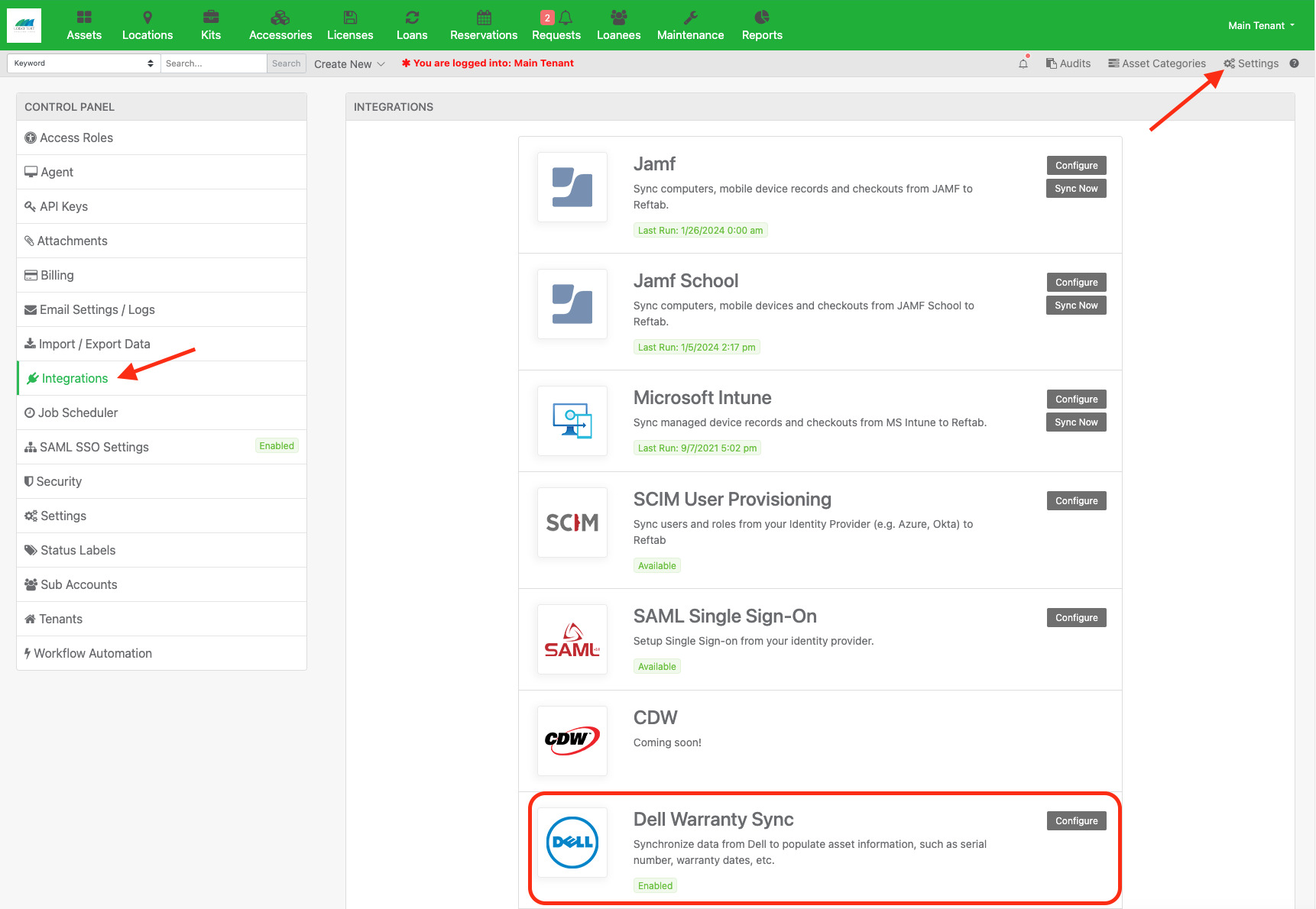Open the Keyword search type dropdown
Viewport: 1316px width, 909px height.
pos(83,63)
